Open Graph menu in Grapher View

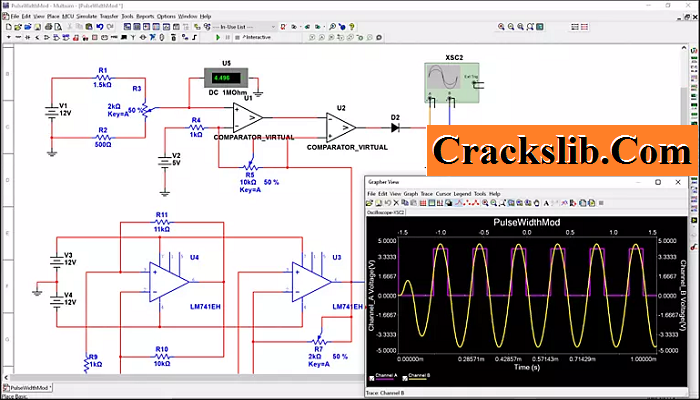click(x=411, y=194)
